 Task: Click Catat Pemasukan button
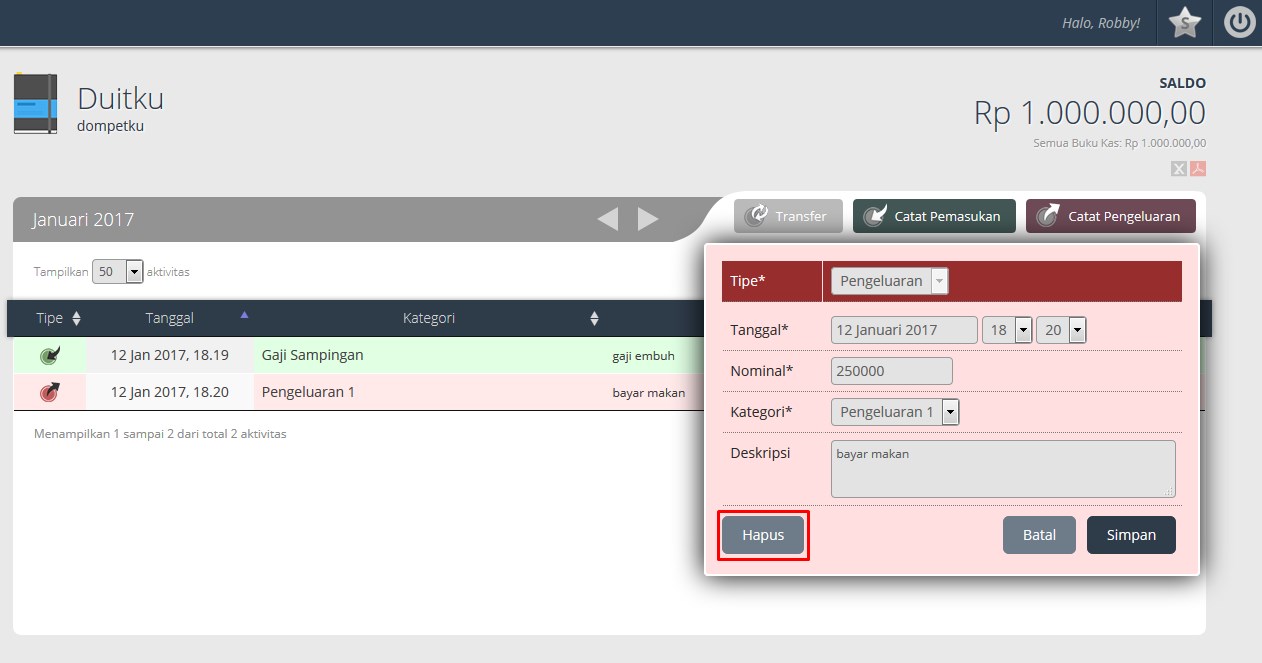click(934, 216)
